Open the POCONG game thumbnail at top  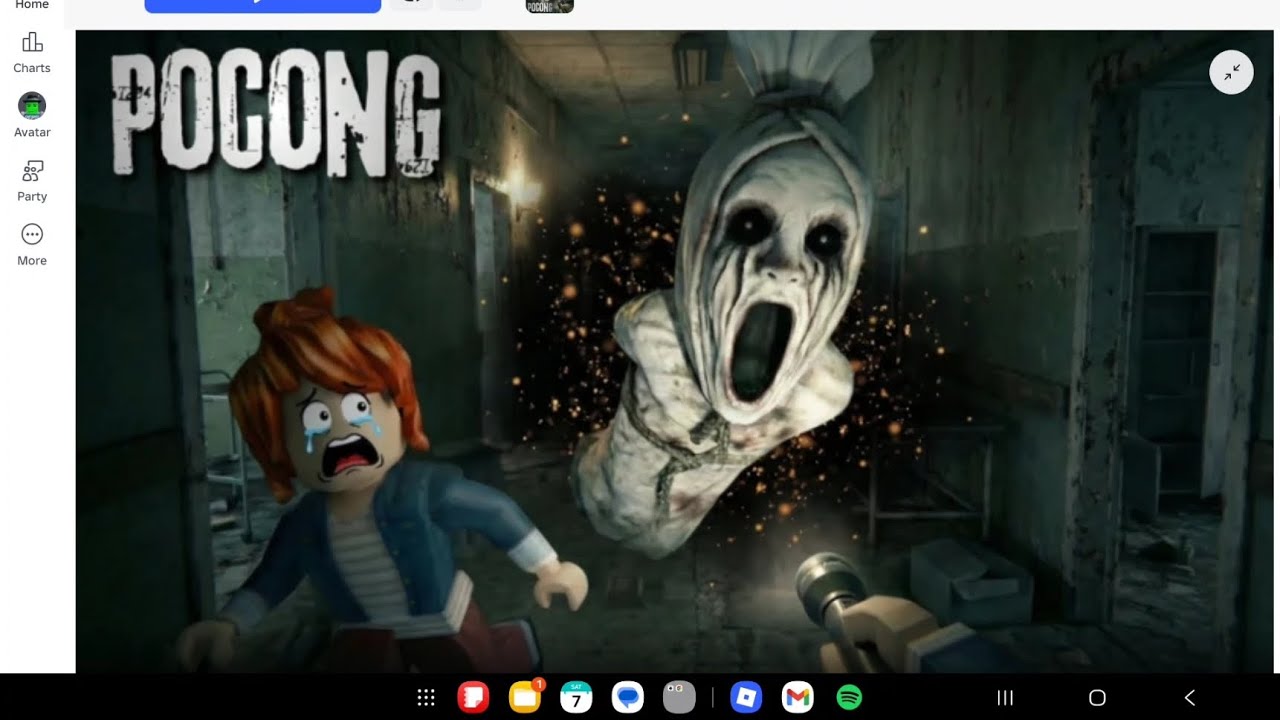tap(550, 6)
